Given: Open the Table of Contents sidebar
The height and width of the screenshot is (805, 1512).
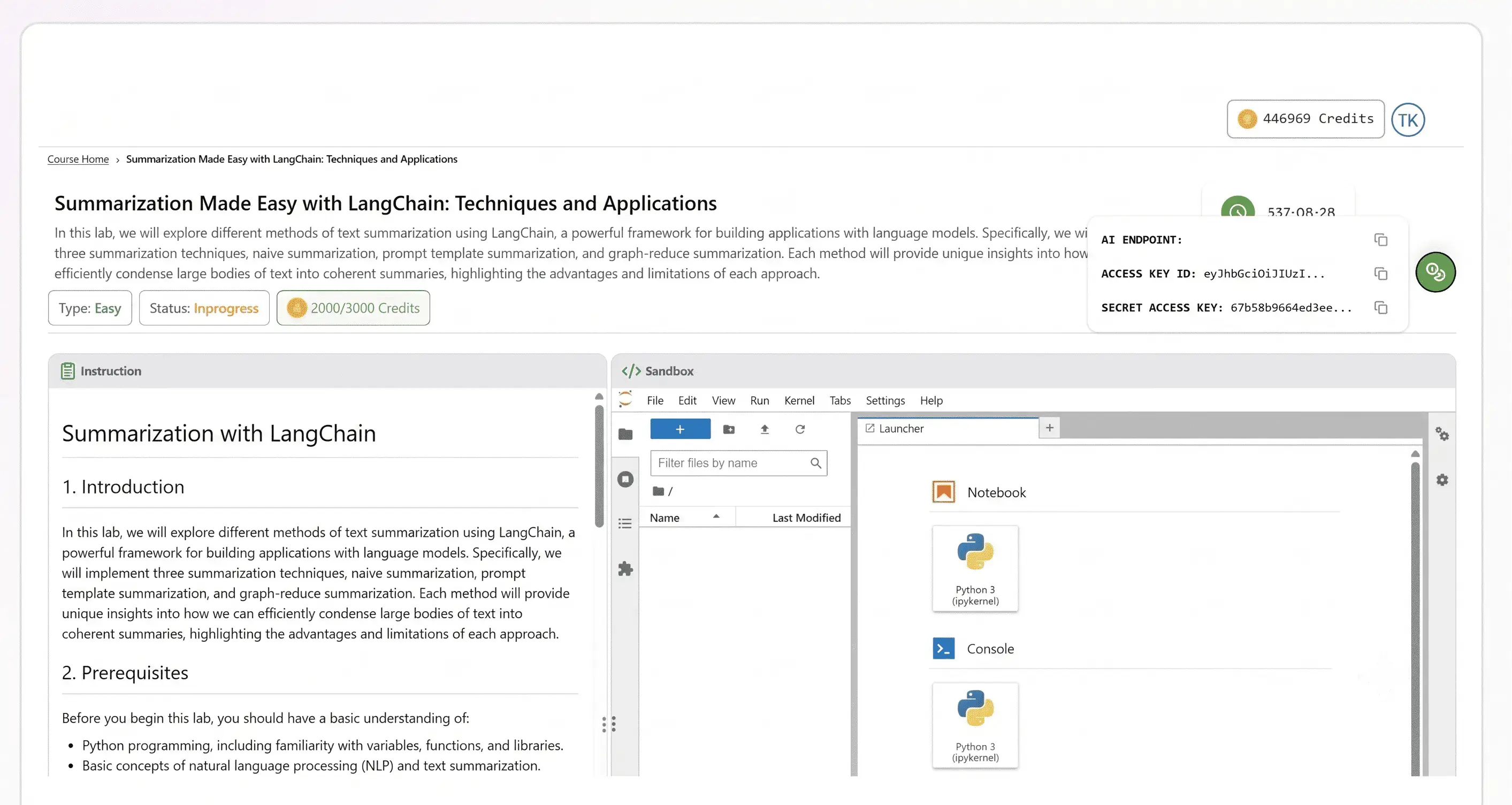Looking at the screenshot, I should [x=625, y=524].
